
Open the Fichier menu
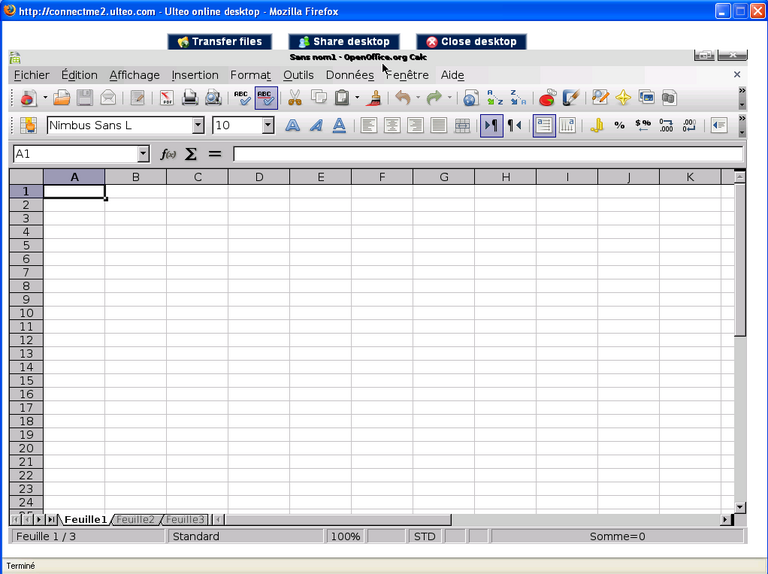pyautogui.click(x=31, y=75)
